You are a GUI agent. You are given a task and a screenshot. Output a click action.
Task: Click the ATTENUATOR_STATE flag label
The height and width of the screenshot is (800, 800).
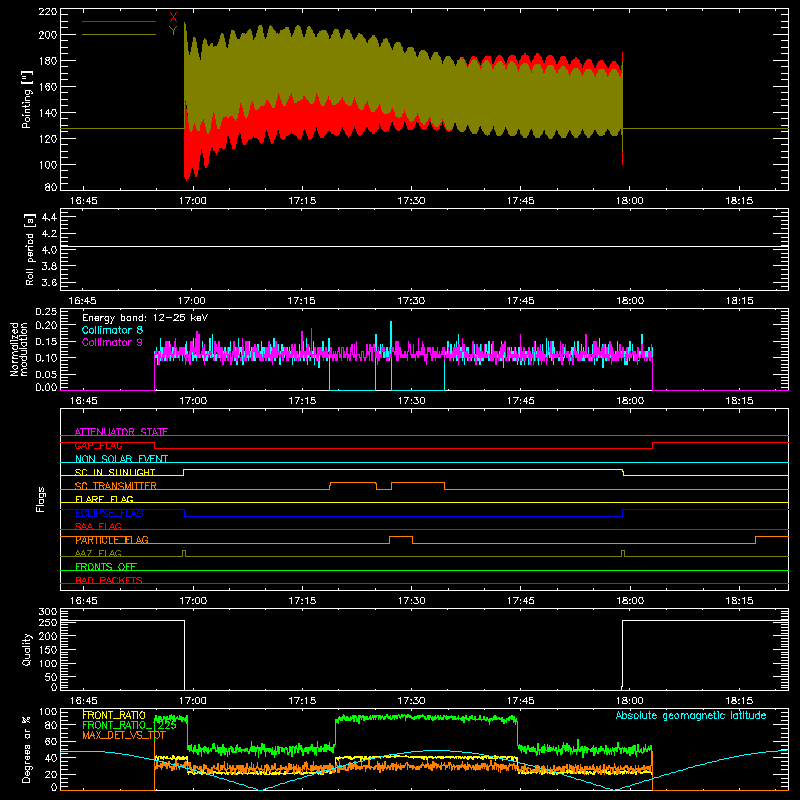pyautogui.click(x=121, y=432)
